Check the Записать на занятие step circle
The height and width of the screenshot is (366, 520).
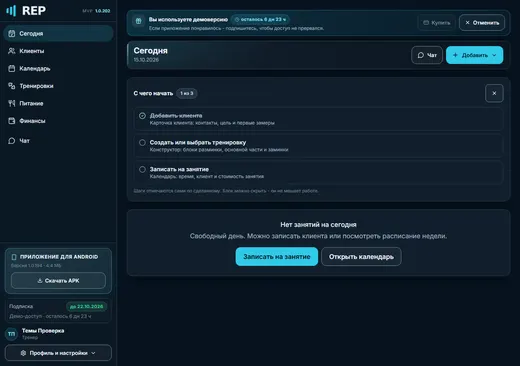[x=142, y=169]
